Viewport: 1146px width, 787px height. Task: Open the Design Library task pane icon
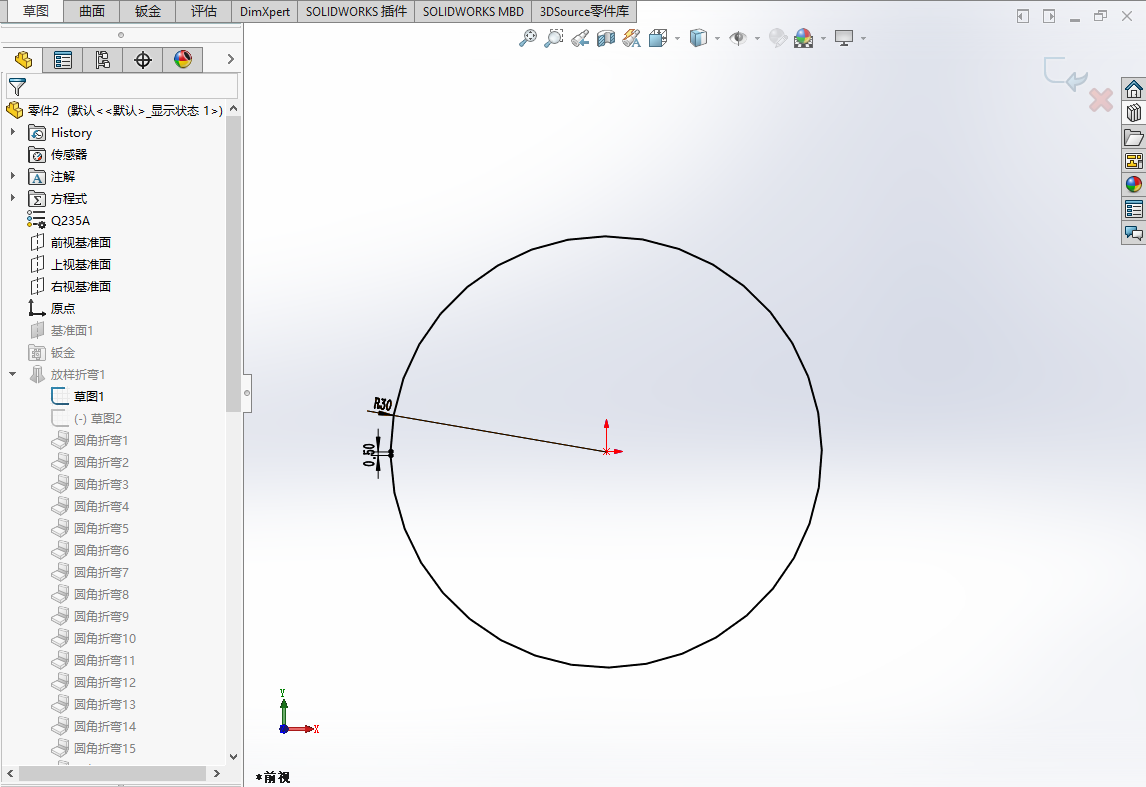pos(1134,113)
